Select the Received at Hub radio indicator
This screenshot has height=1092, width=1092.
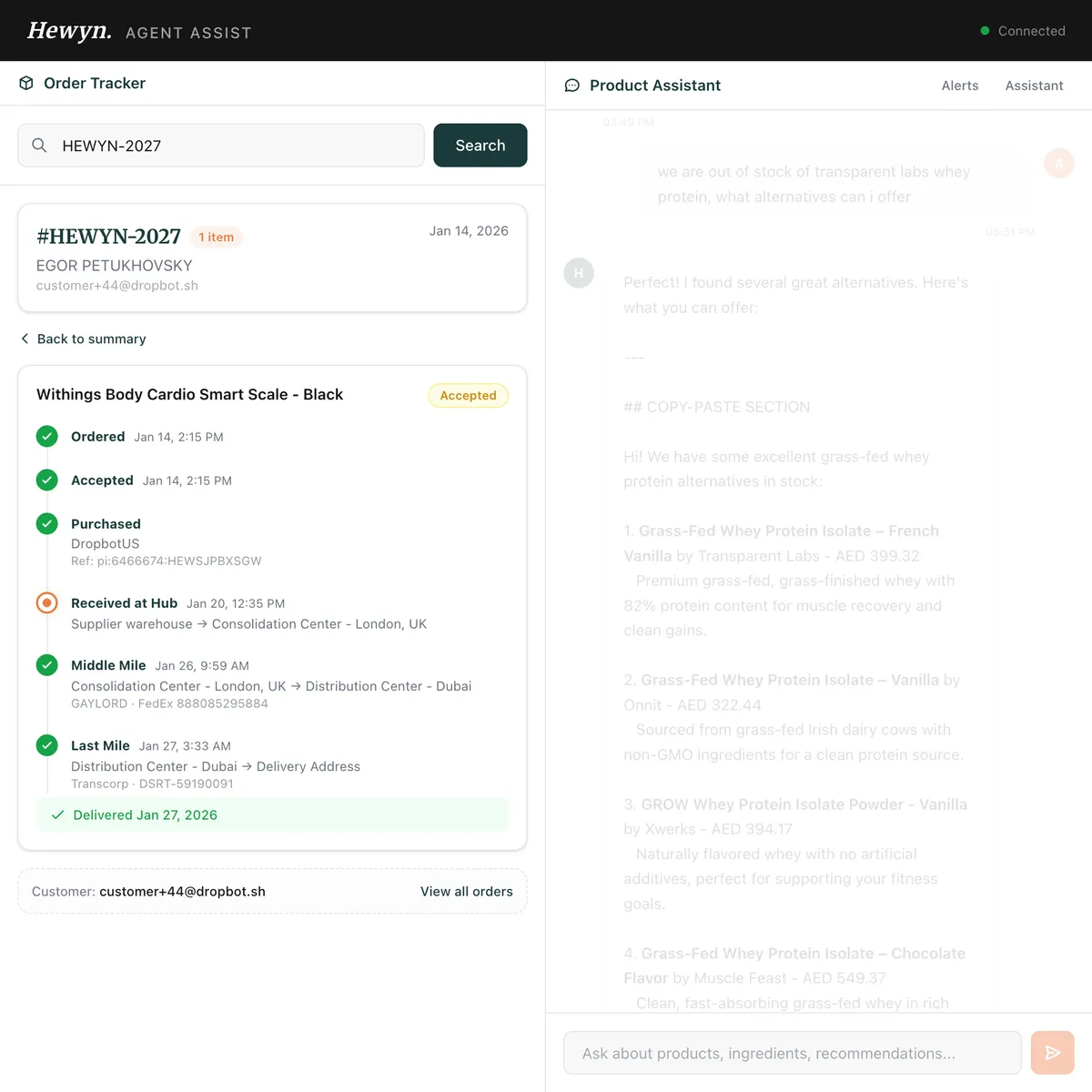46,602
